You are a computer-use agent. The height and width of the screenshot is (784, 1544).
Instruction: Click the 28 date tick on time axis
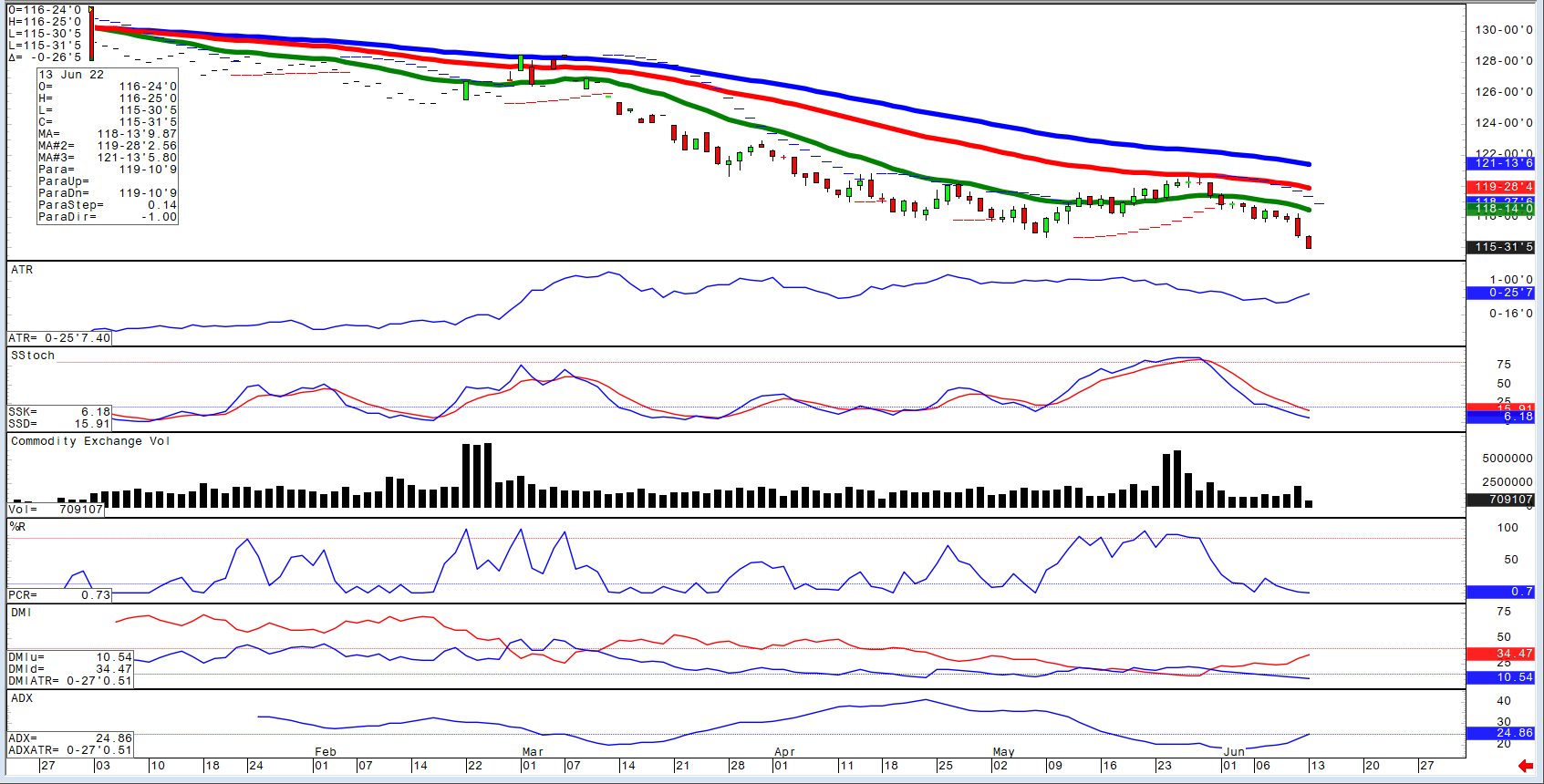pyautogui.click(x=737, y=766)
